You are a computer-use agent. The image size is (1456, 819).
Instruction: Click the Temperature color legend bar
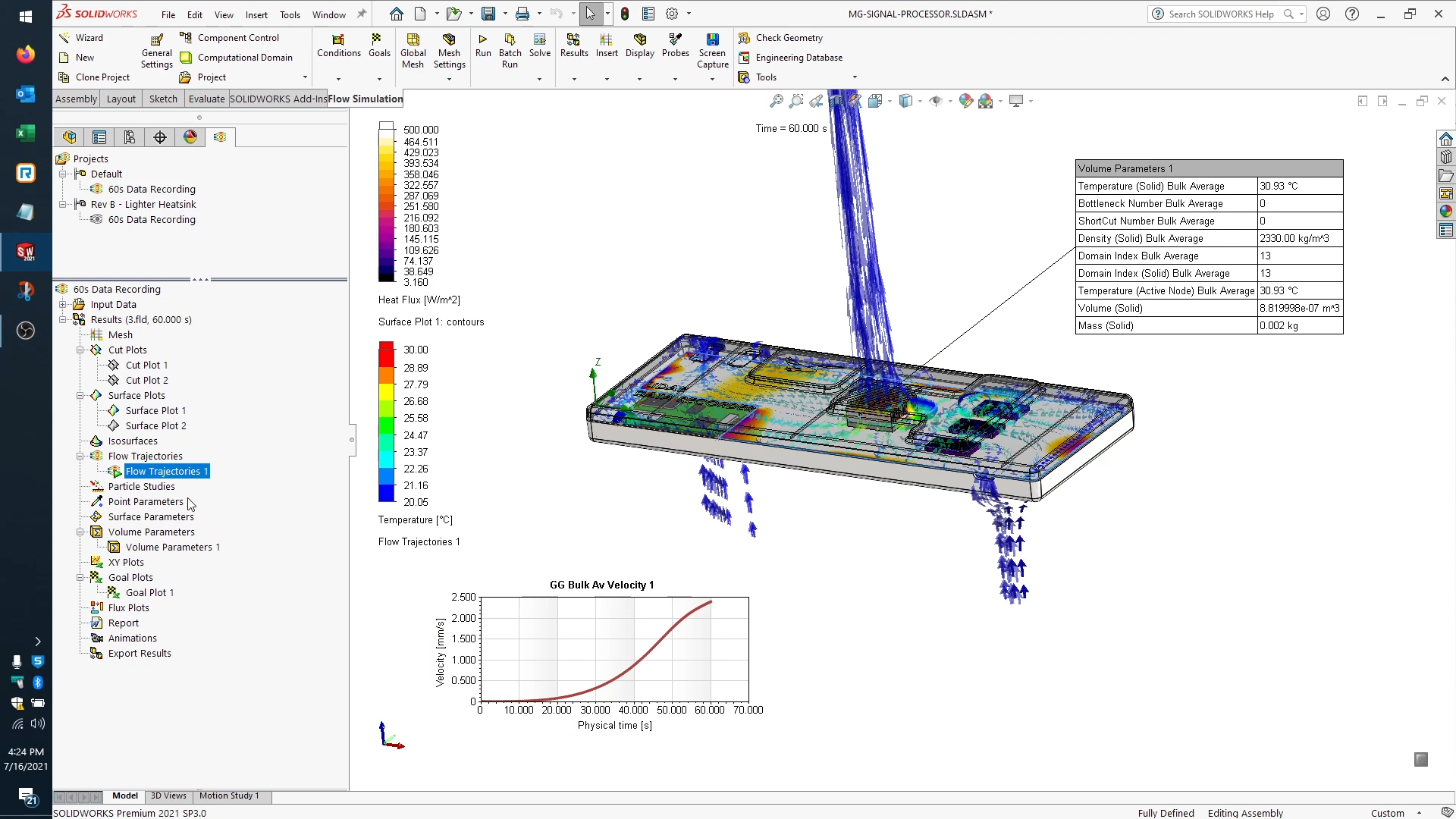[386, 422]
